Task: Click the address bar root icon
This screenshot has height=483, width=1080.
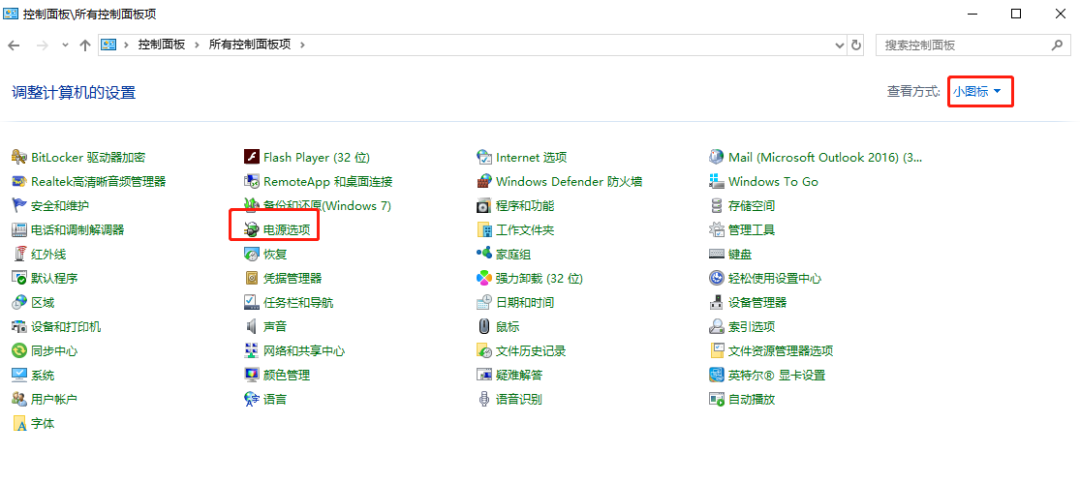Action: pyautogui.click(x=110, y=45)
